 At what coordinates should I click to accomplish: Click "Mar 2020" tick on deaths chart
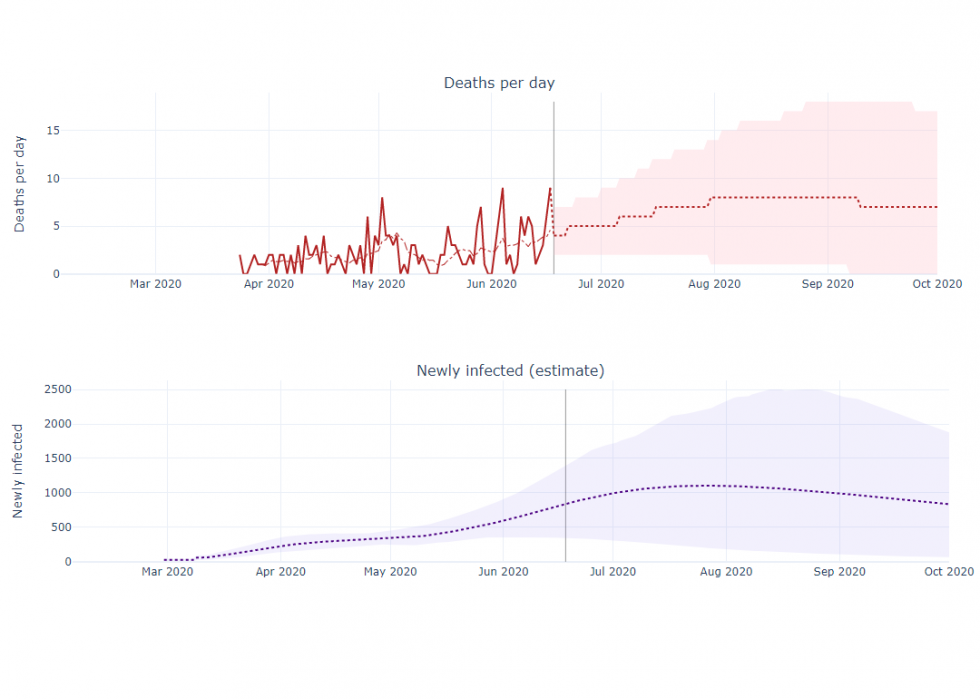155,284
